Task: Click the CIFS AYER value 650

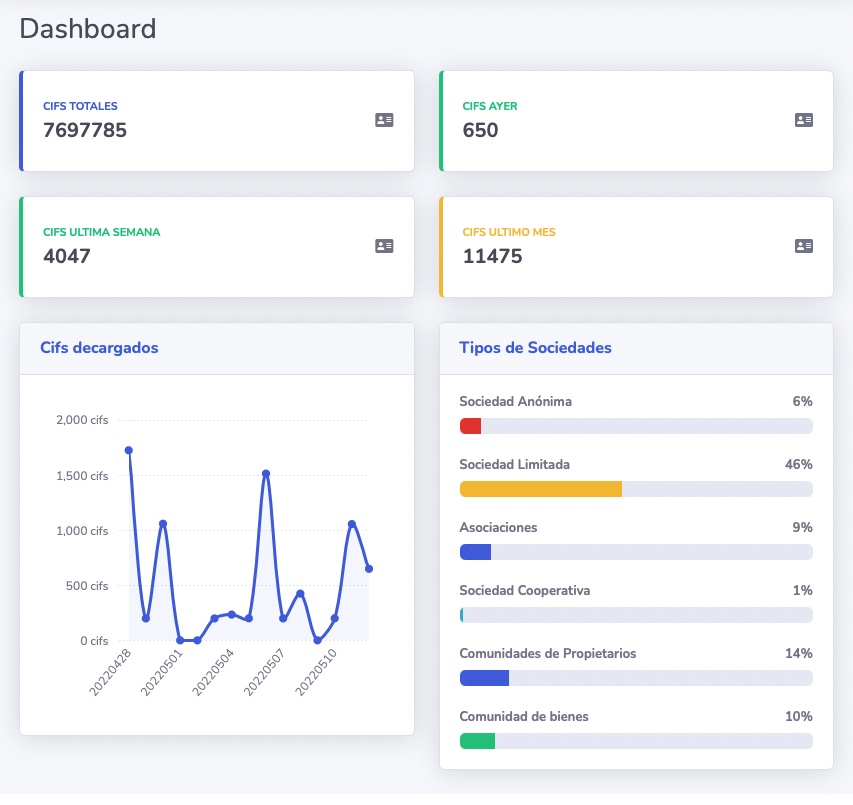Action: click(x=480, y=130)
